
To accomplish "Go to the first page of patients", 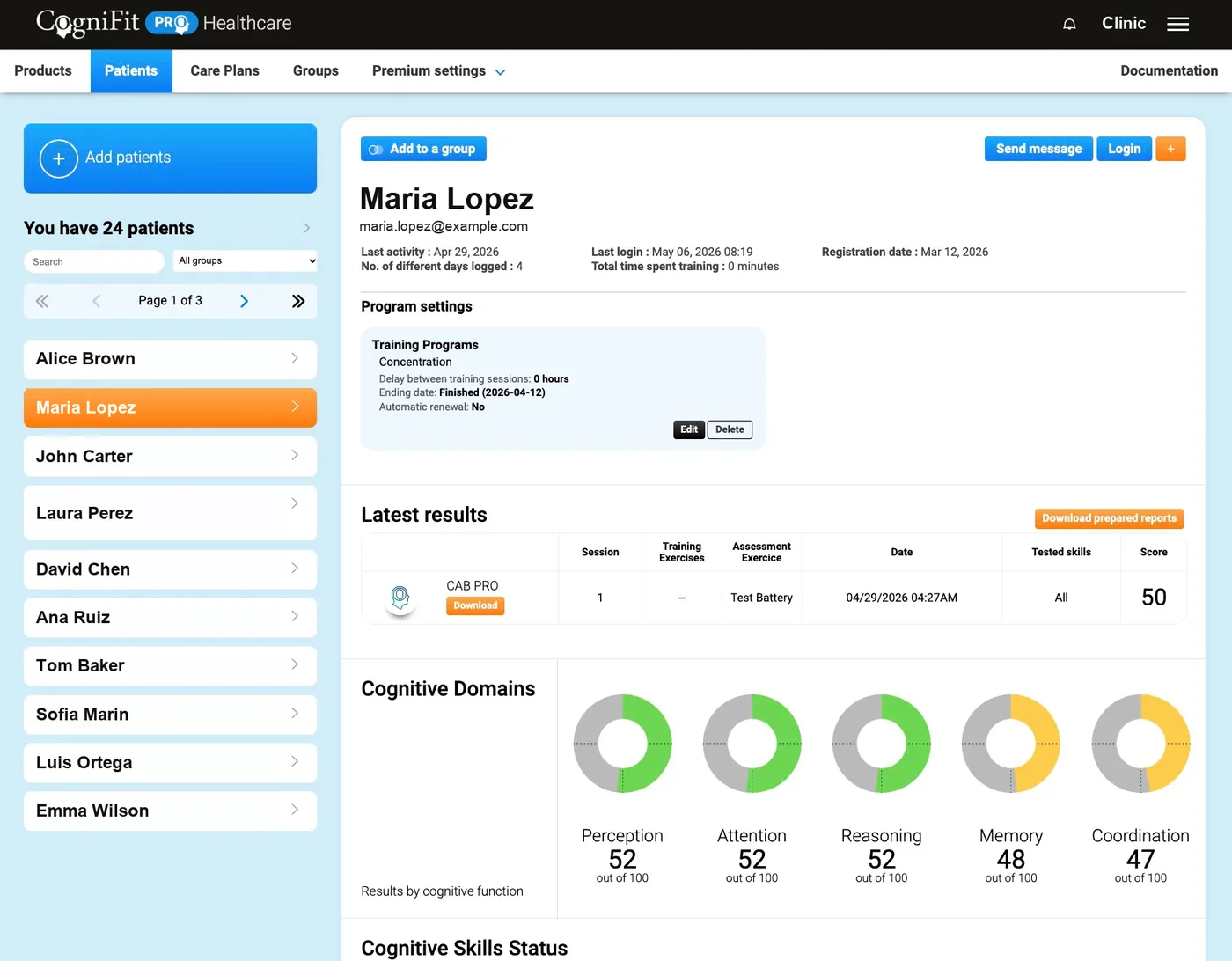I will pyautogui.click(x=42, y=301).
